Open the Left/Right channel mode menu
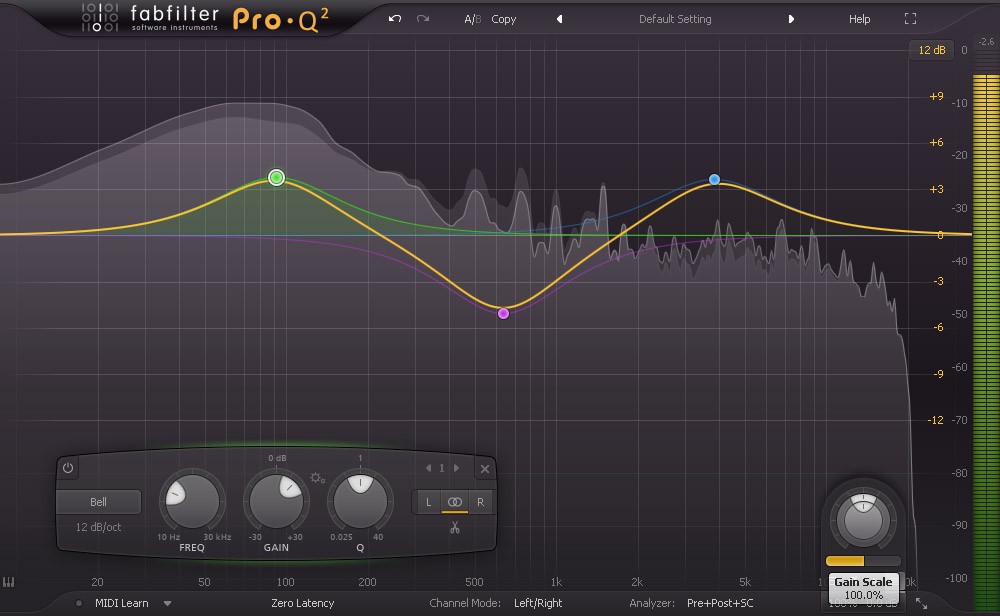This screenshot has height=616, width=1000. tap(538, 603)
